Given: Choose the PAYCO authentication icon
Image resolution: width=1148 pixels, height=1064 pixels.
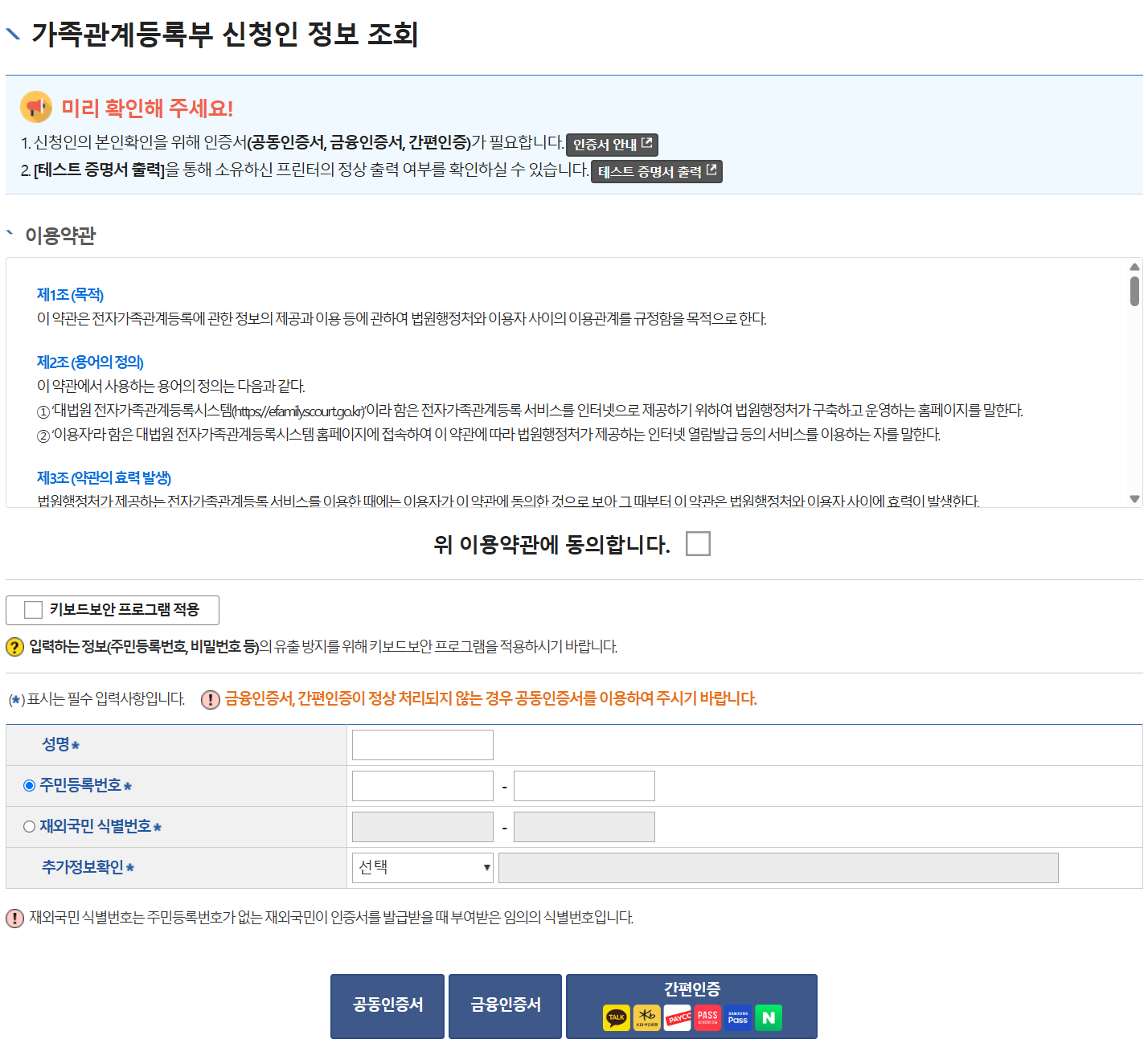Looking at the screenshot, I should point(678,1017).
